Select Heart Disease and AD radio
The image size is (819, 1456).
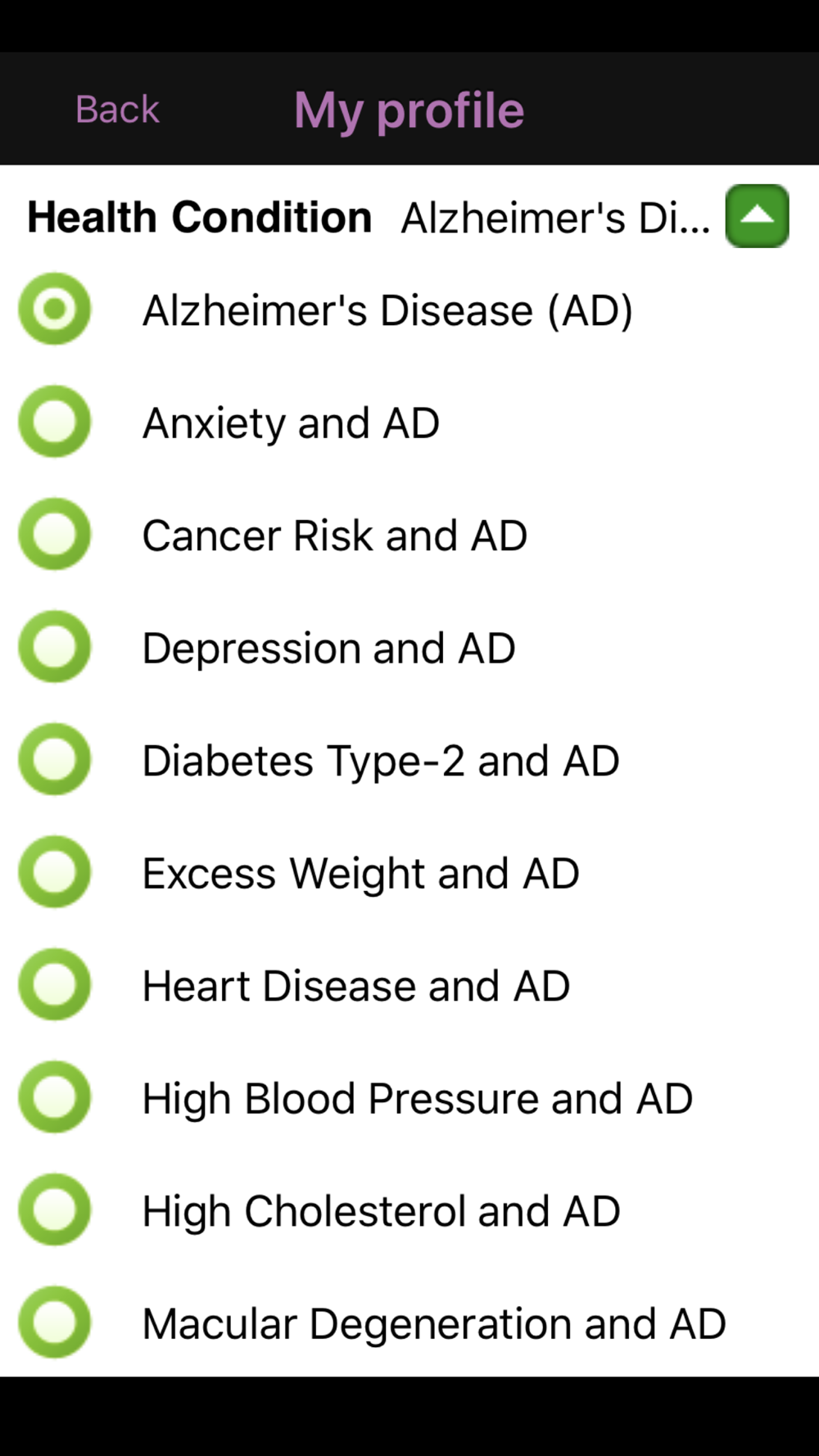pos(55,984)
